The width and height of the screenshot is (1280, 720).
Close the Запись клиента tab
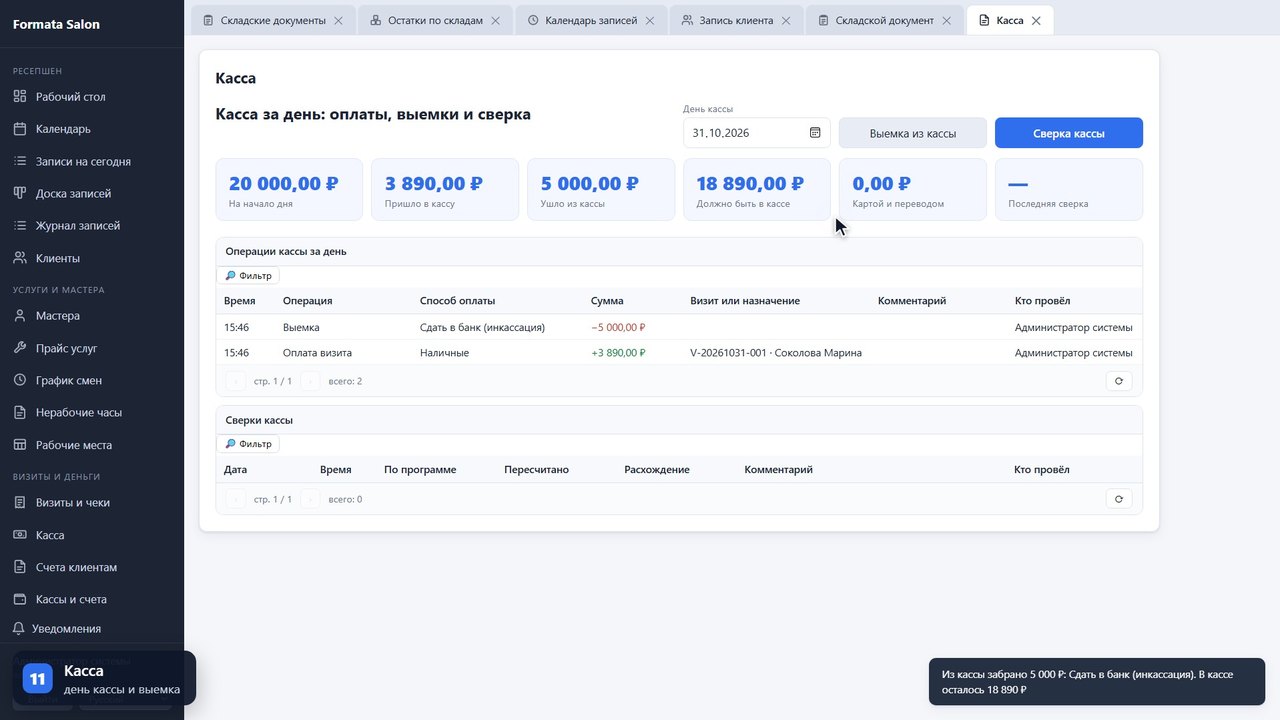786,20
